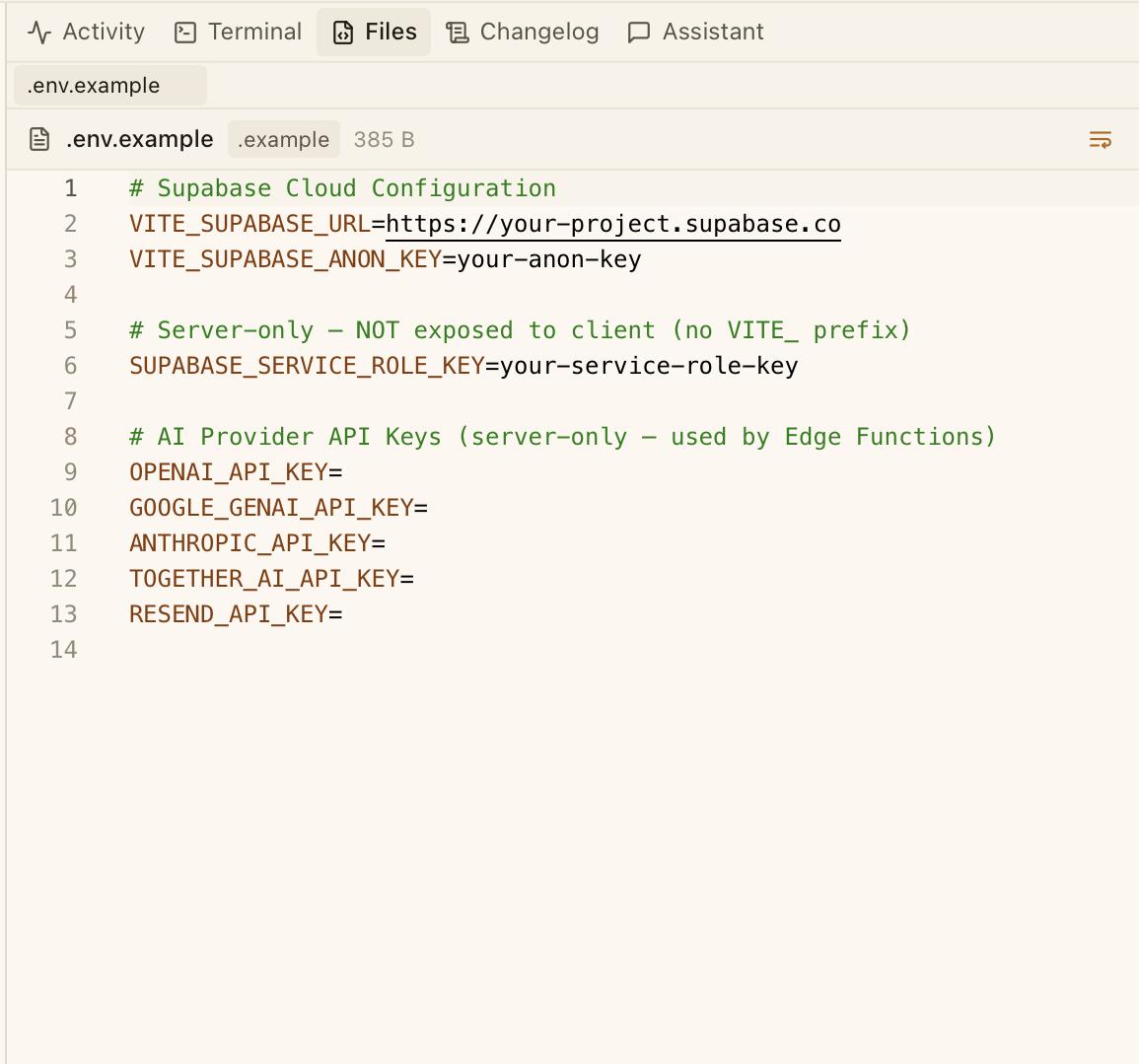Click line number 10 in gutter
Image resolution: width=1139 pixels, height=1064 pixels.
click(64, 509)
